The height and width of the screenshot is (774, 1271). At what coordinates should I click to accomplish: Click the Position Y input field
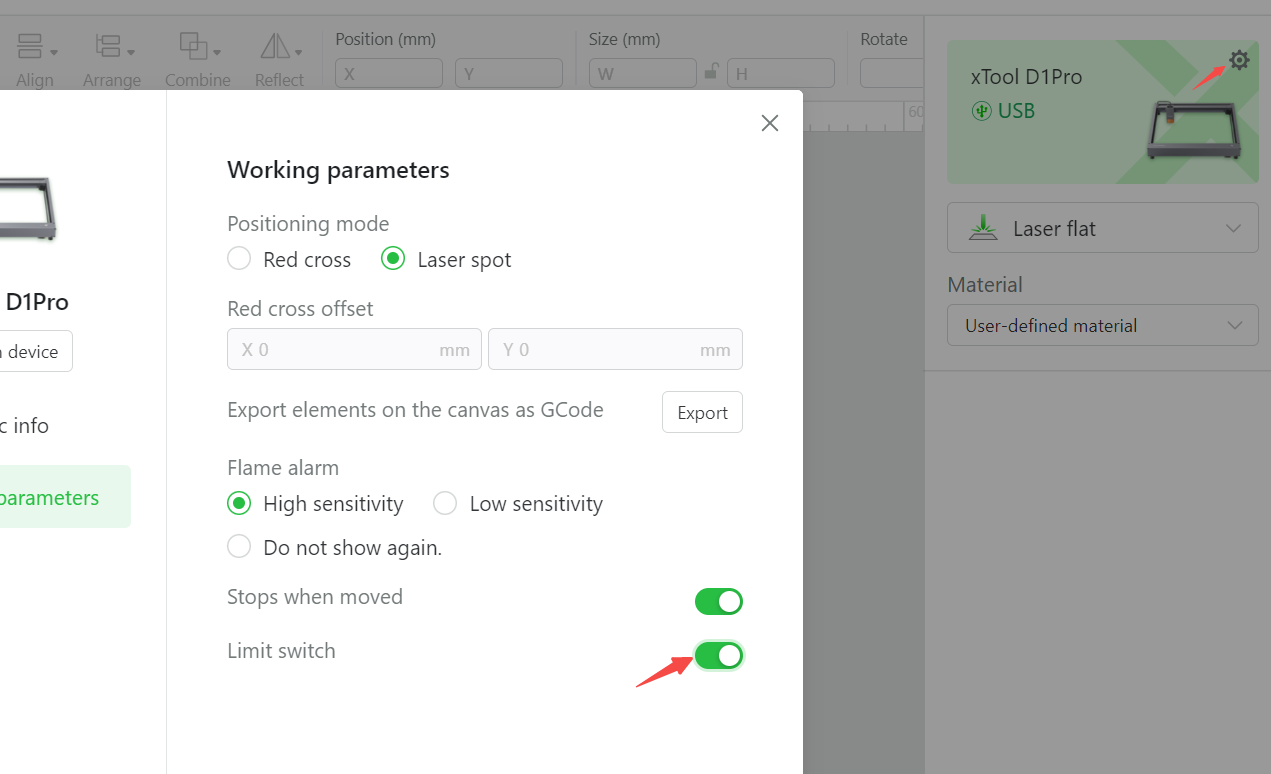[509, 73]
